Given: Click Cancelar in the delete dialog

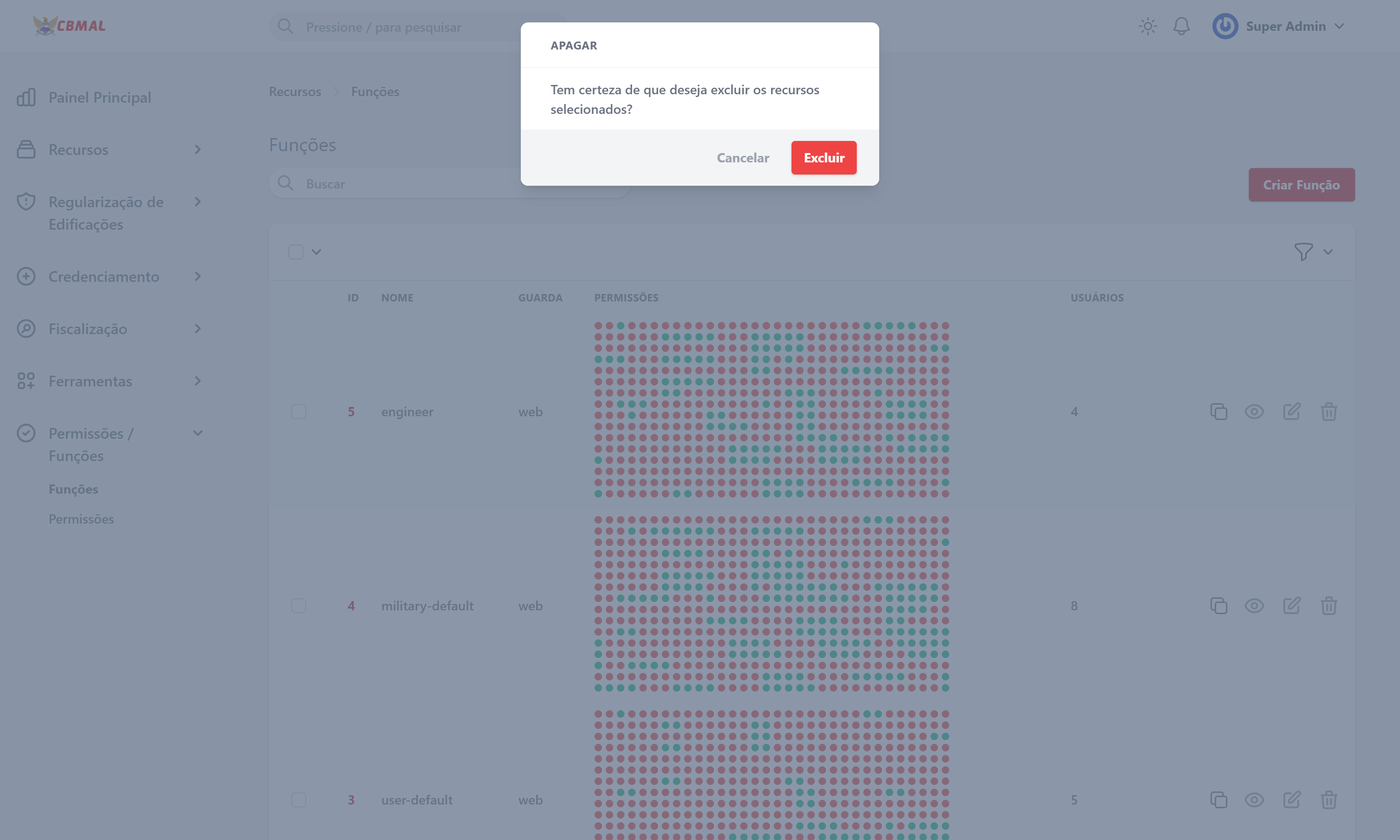Looking at the screenshot, I should click(x=742, y=158).
